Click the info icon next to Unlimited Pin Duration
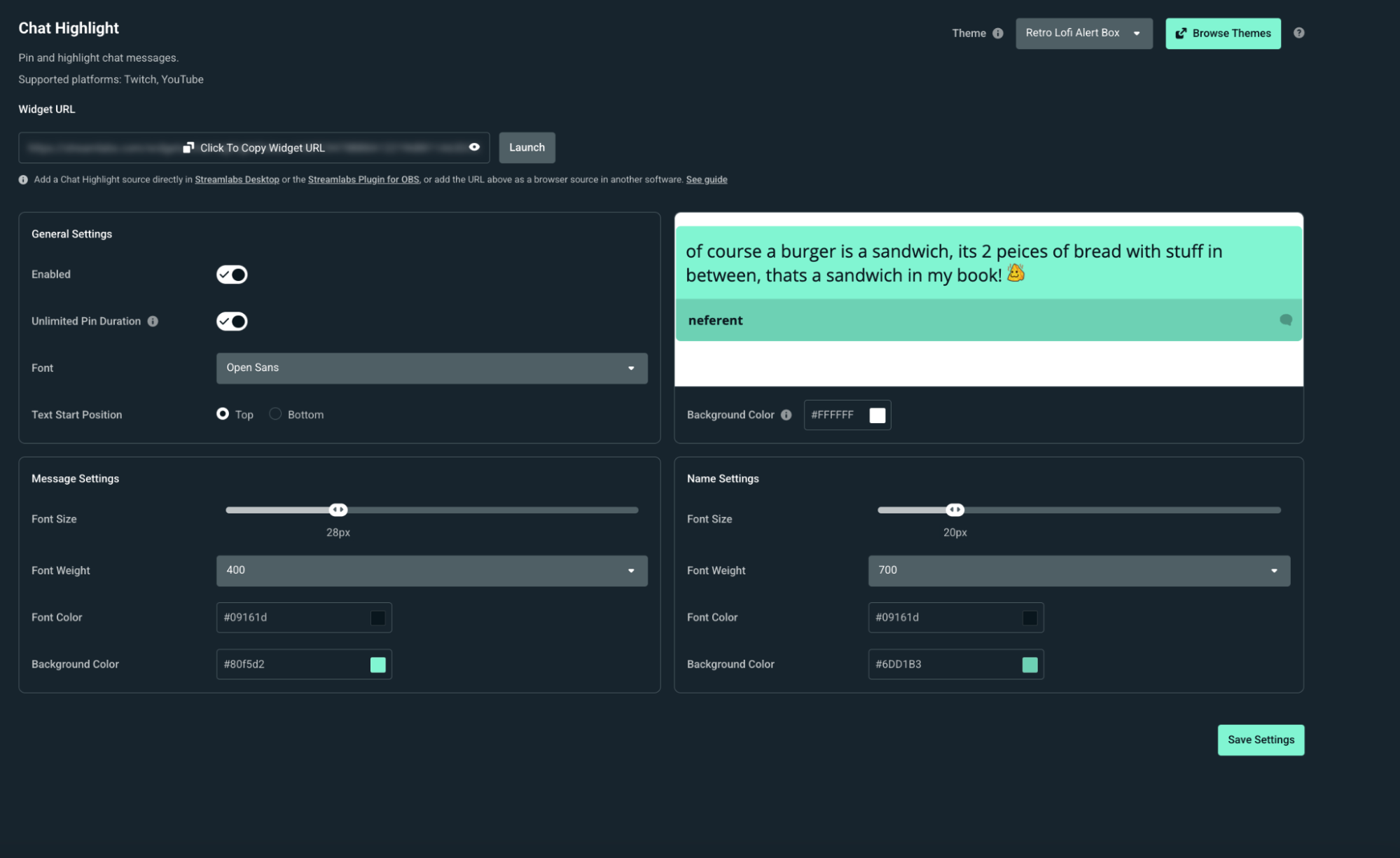This screenshot has width=1400, height=858. 153,321
